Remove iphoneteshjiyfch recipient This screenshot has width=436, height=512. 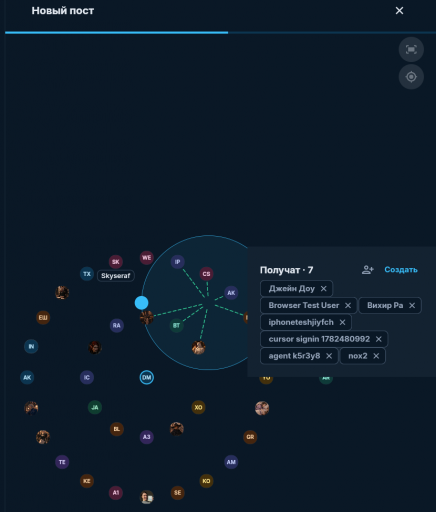coord(342,322)
